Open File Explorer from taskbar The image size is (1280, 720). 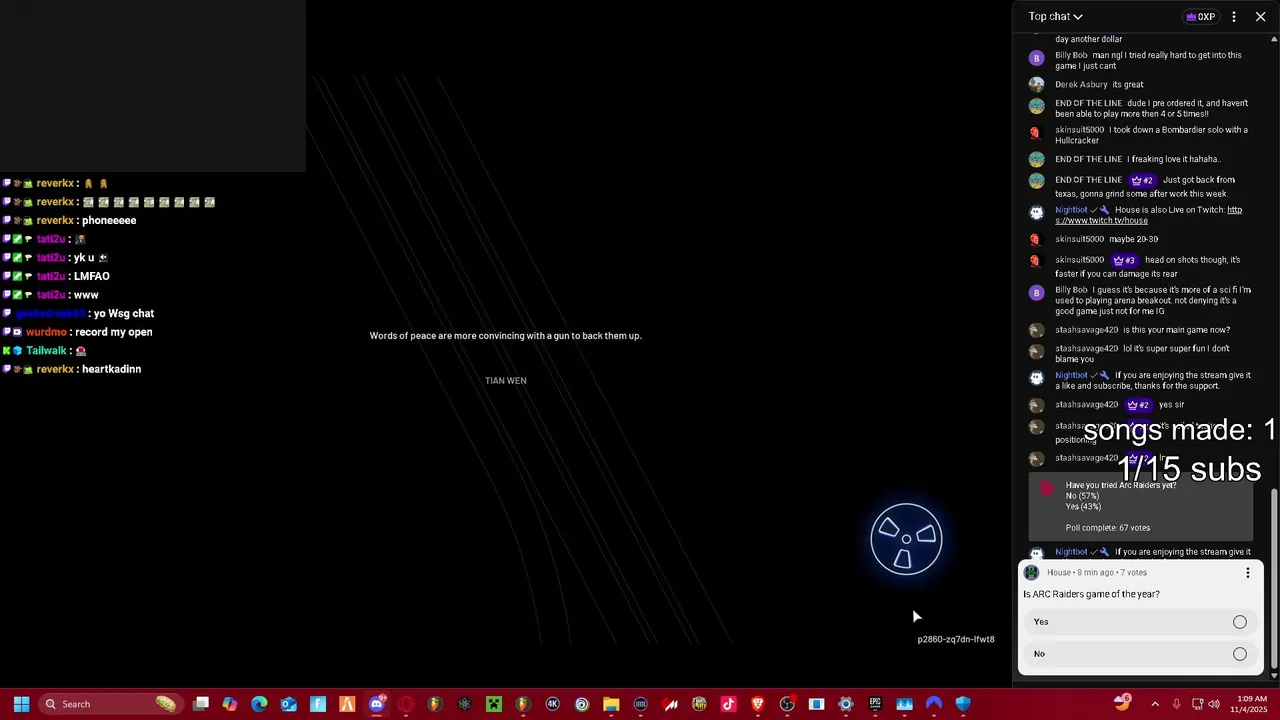pyautogui.click(x=611, y=704)
